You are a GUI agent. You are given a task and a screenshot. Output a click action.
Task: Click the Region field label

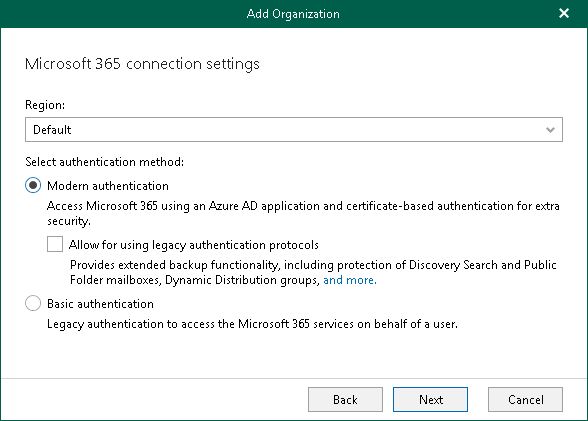coord(45,105)
